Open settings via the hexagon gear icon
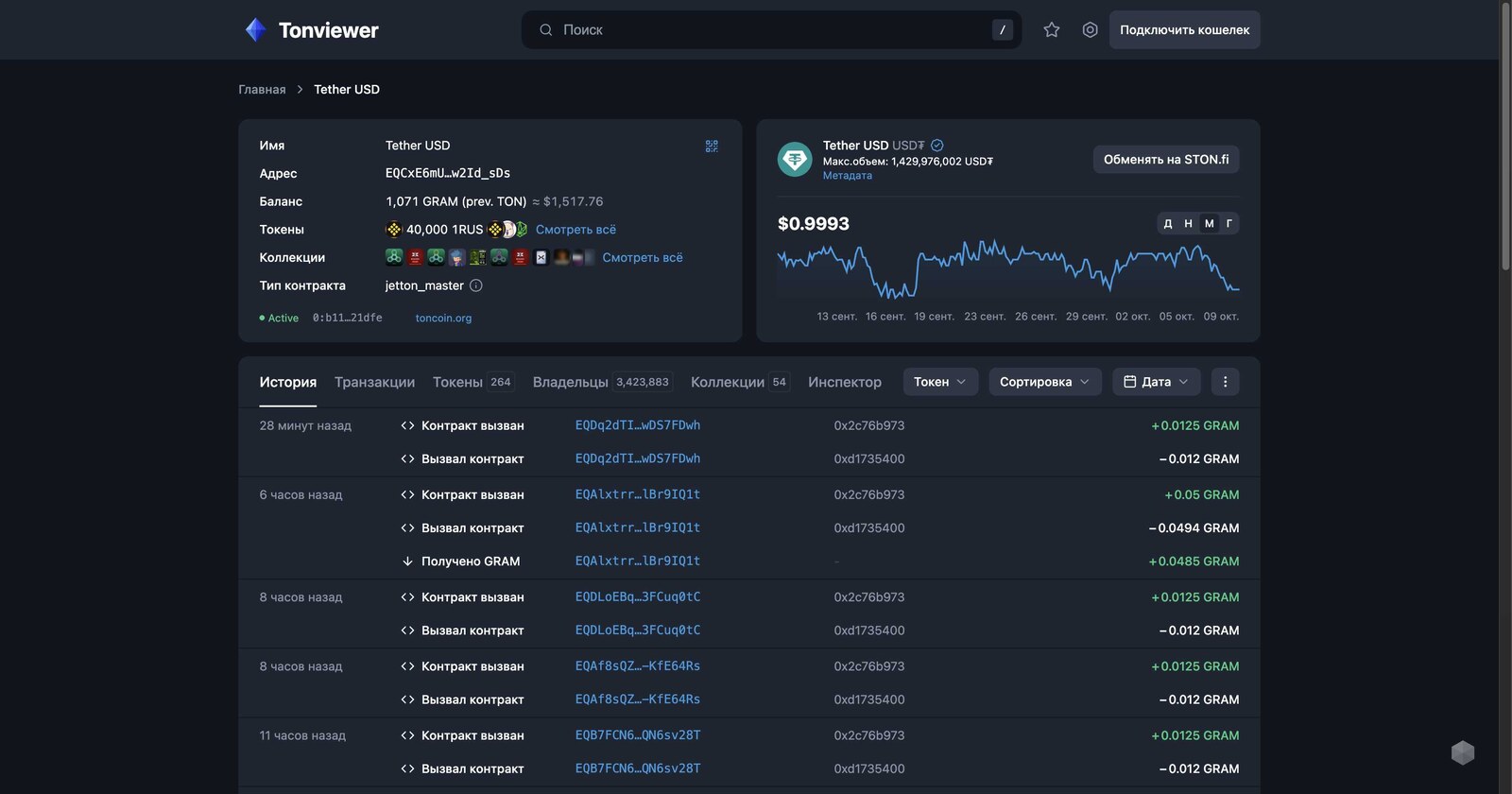The height and width of the screenshot is (794, 1512). pyautogui.click(x=1090, y=30)
